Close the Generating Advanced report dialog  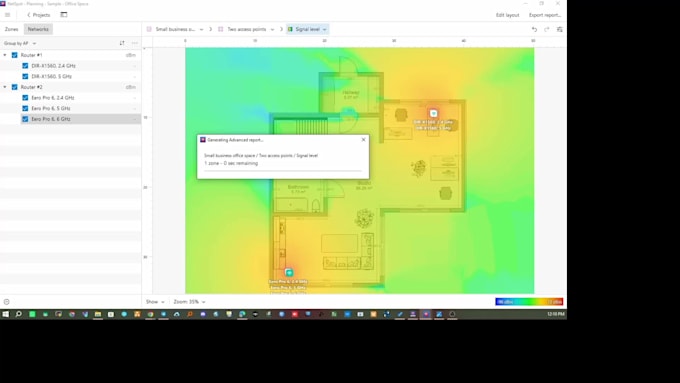pyautogui.click(x=363, y=140)
